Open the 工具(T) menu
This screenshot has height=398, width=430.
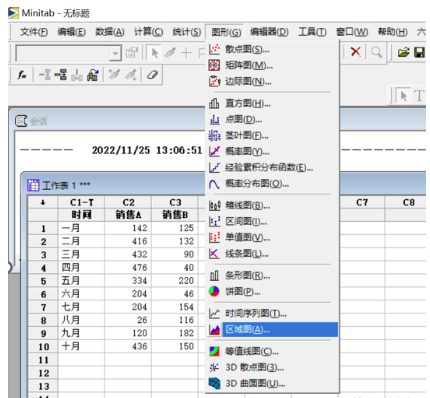pyautogui.click(x=312, y=32)
